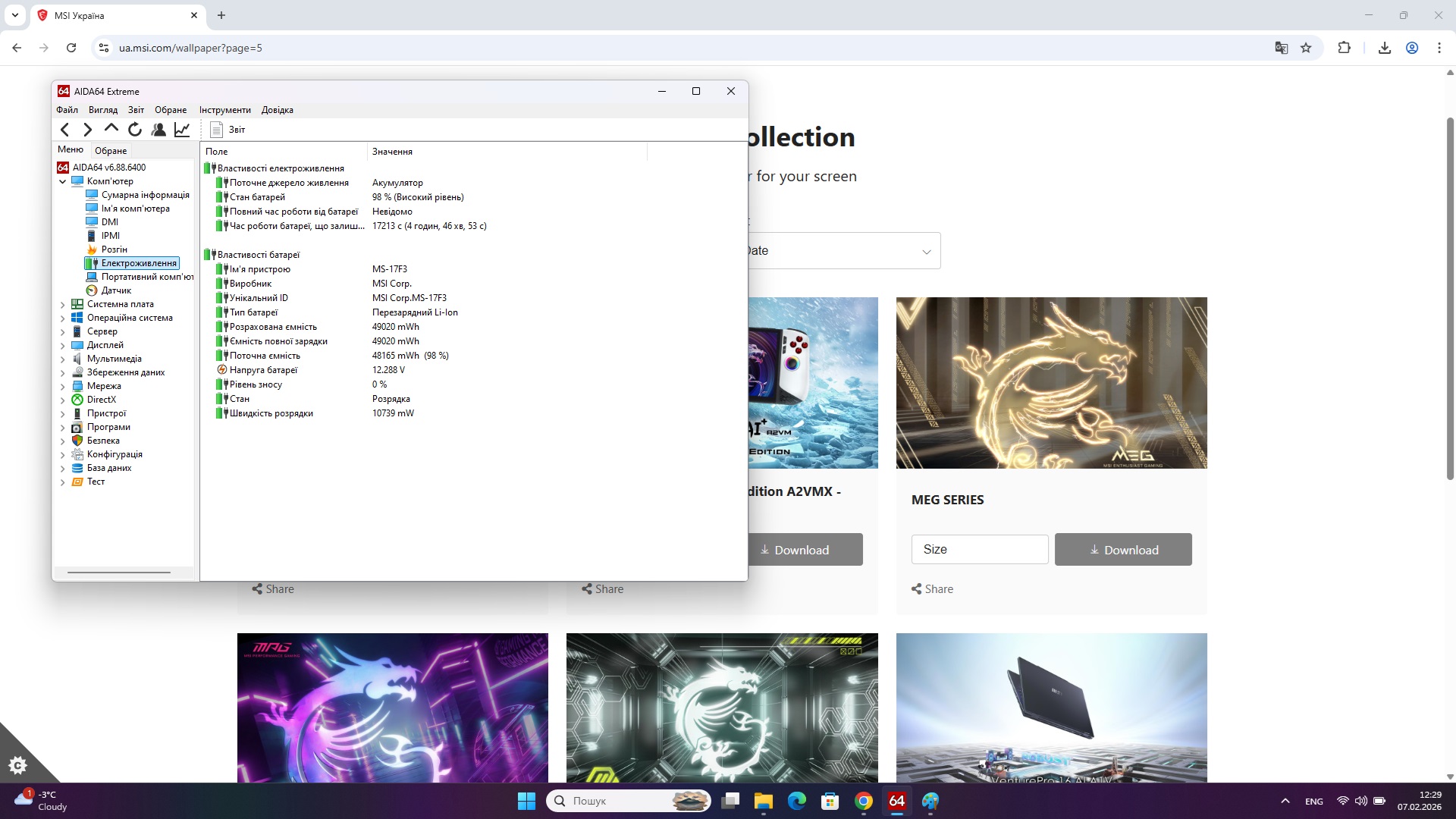Image resolution: width=1456 pixels, height=819 pixels.
Task: Expand the Дисплей tree node
Action: click(x=62, y=345)
